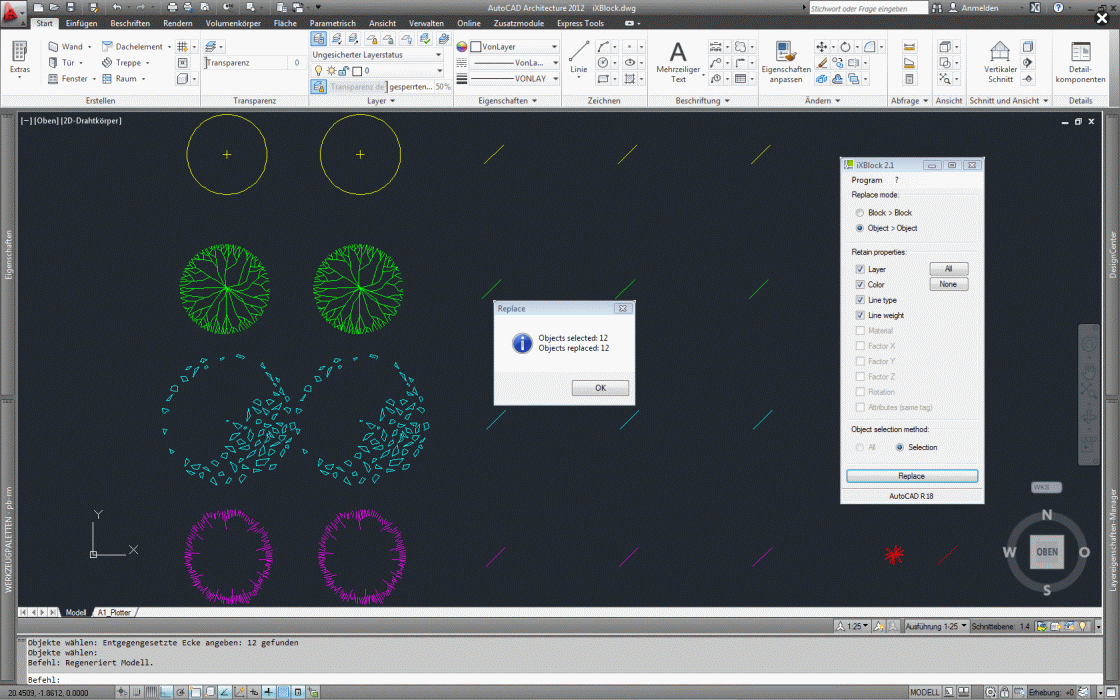Click OK in the Replace dialog

coord(600,388)
